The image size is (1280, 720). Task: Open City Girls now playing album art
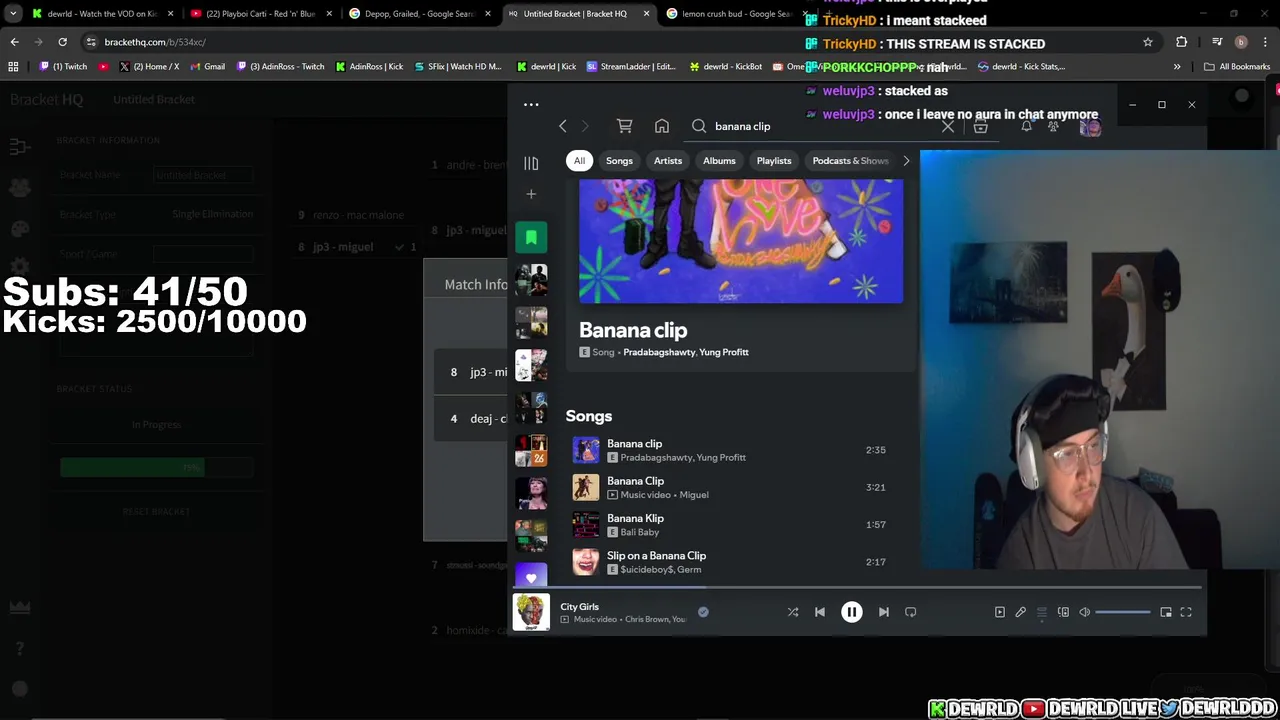tap(531, 612)
